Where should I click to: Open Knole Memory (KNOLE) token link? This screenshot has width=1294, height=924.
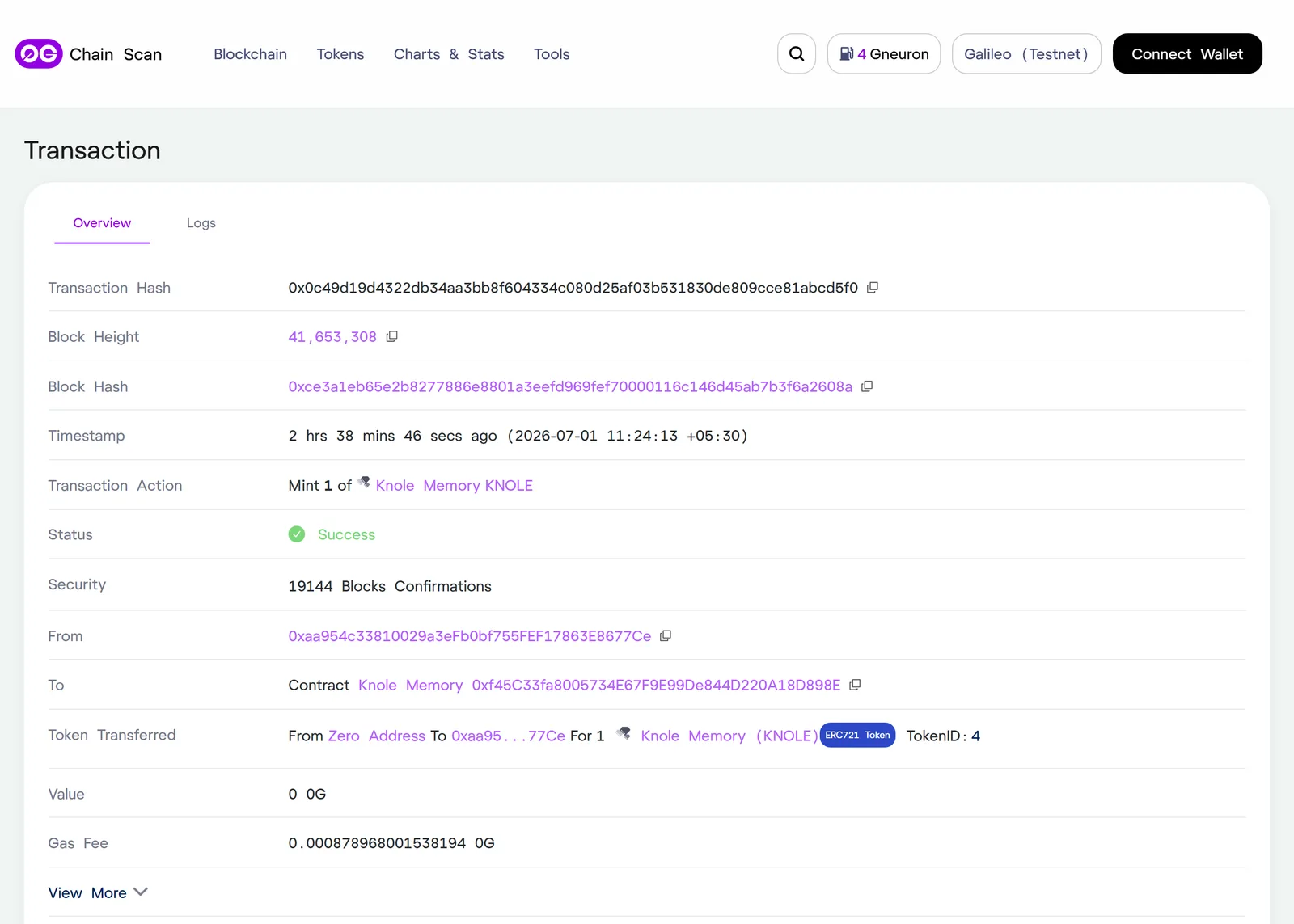tap(729, 736)
